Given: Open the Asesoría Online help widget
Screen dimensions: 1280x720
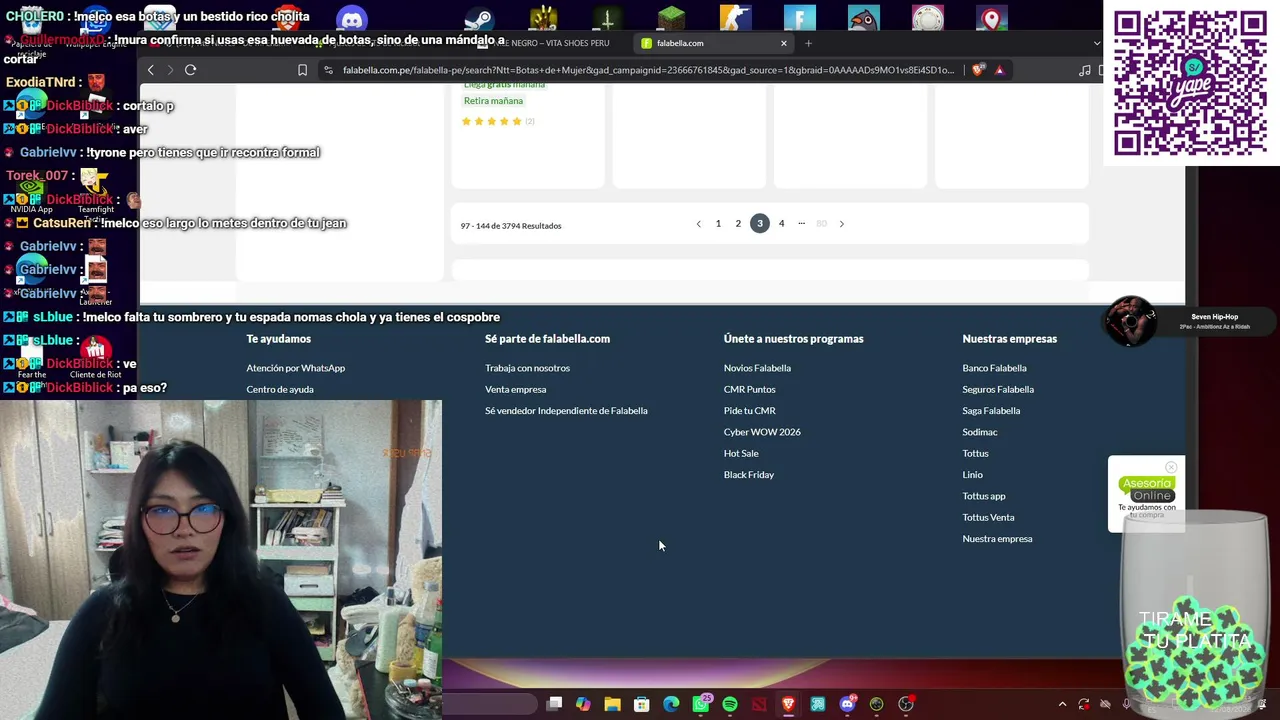Looking at the screenshot, I should tap(1146, 496).
